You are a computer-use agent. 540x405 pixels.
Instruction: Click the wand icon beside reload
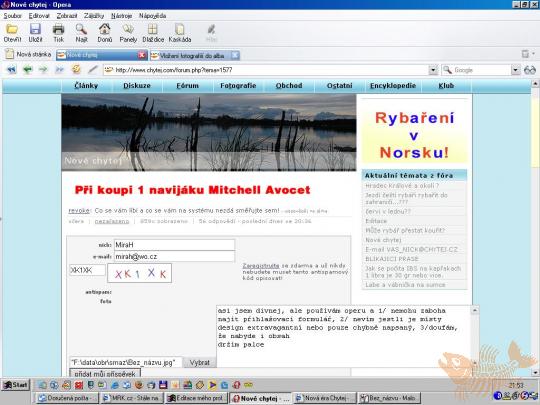92,70
